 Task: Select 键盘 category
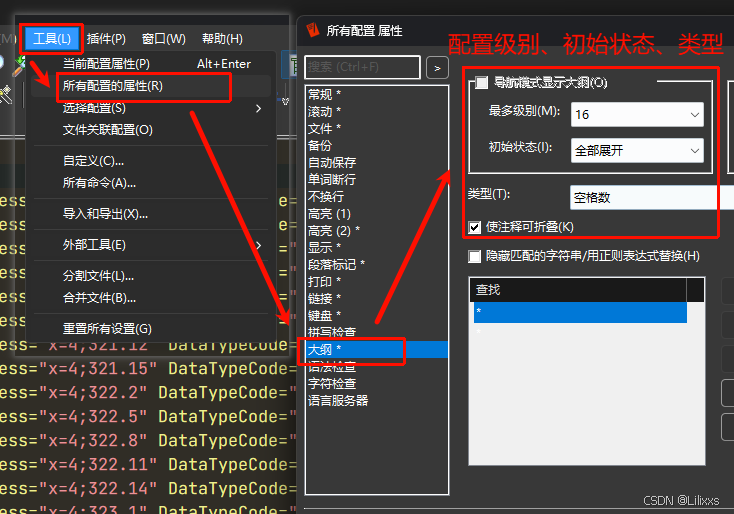(x=376, y=316)
